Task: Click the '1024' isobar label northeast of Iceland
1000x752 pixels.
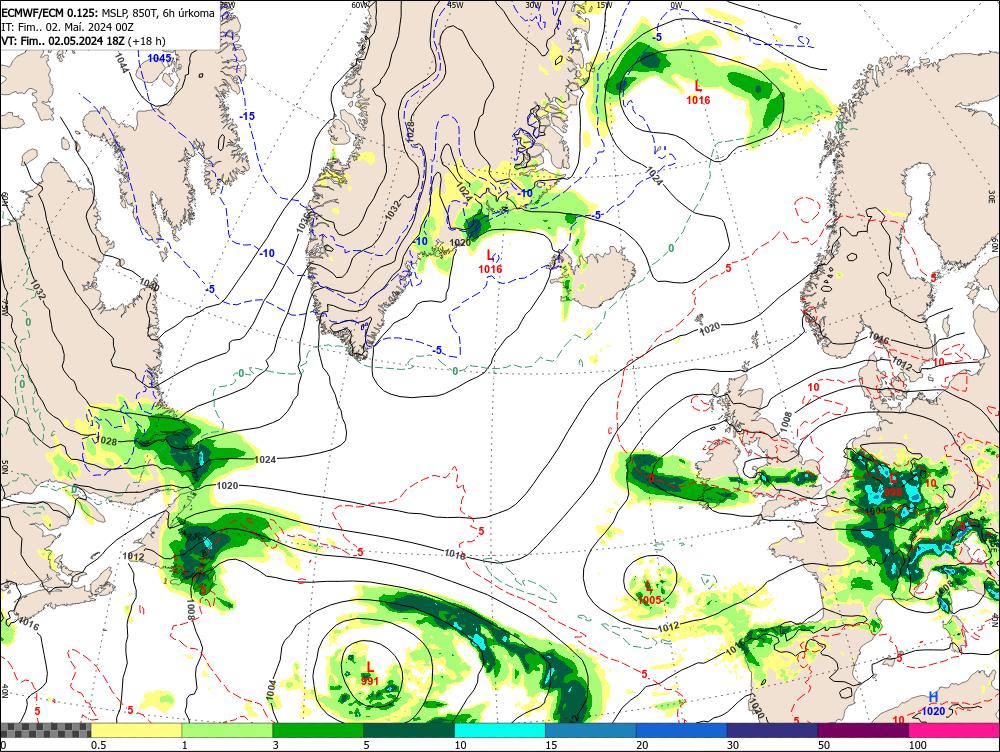Action: 655,177
